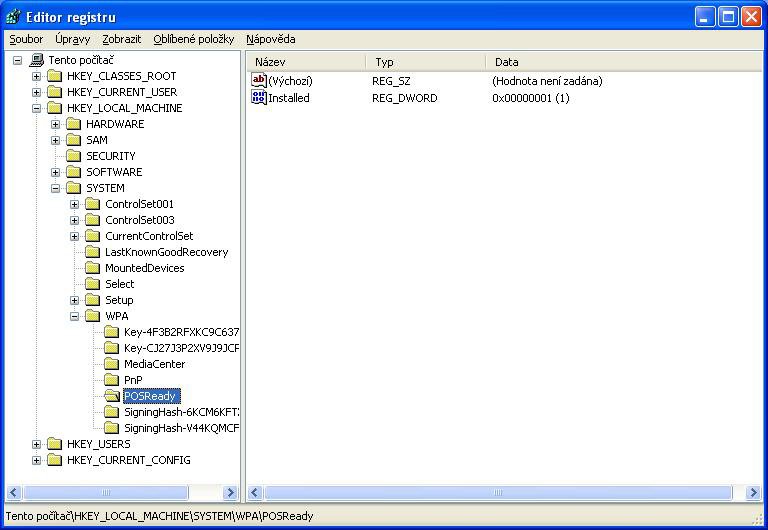Click the HKEY_CURRENT_USER folder icon
This screenshot has width=768, height=530.
click(54, 92)
